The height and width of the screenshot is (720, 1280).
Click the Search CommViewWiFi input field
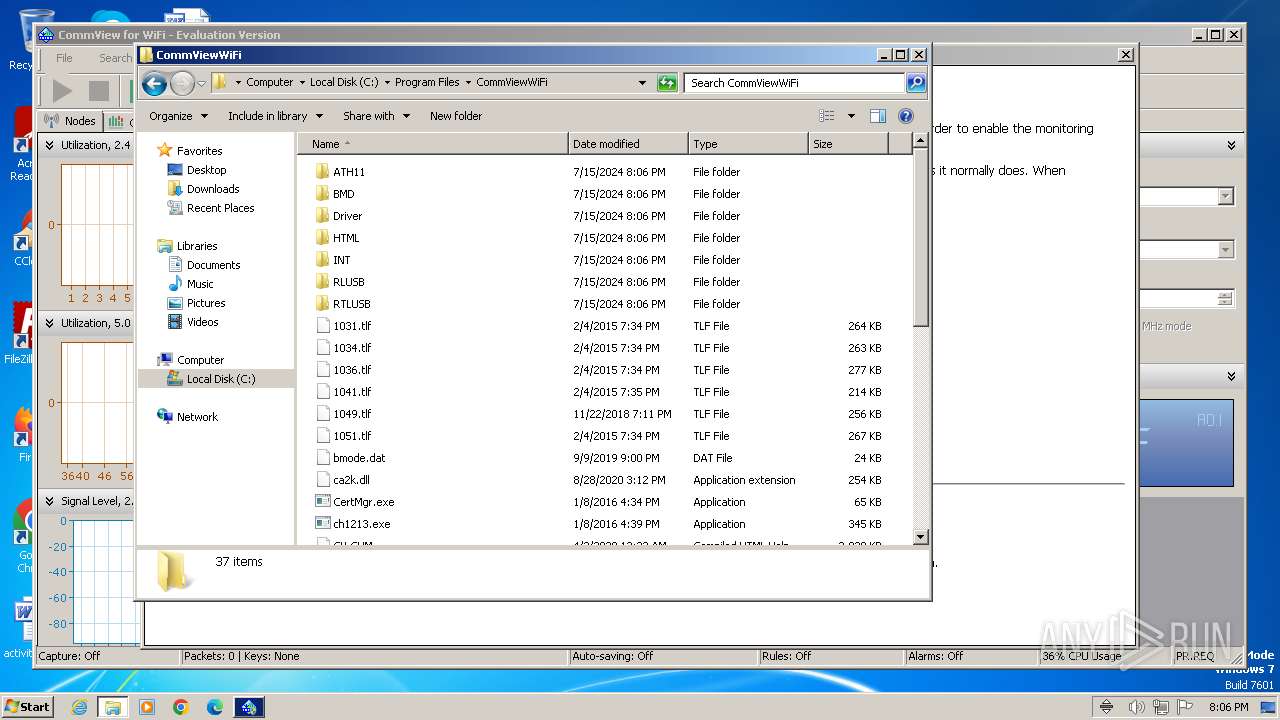click(x=795, y=83)
